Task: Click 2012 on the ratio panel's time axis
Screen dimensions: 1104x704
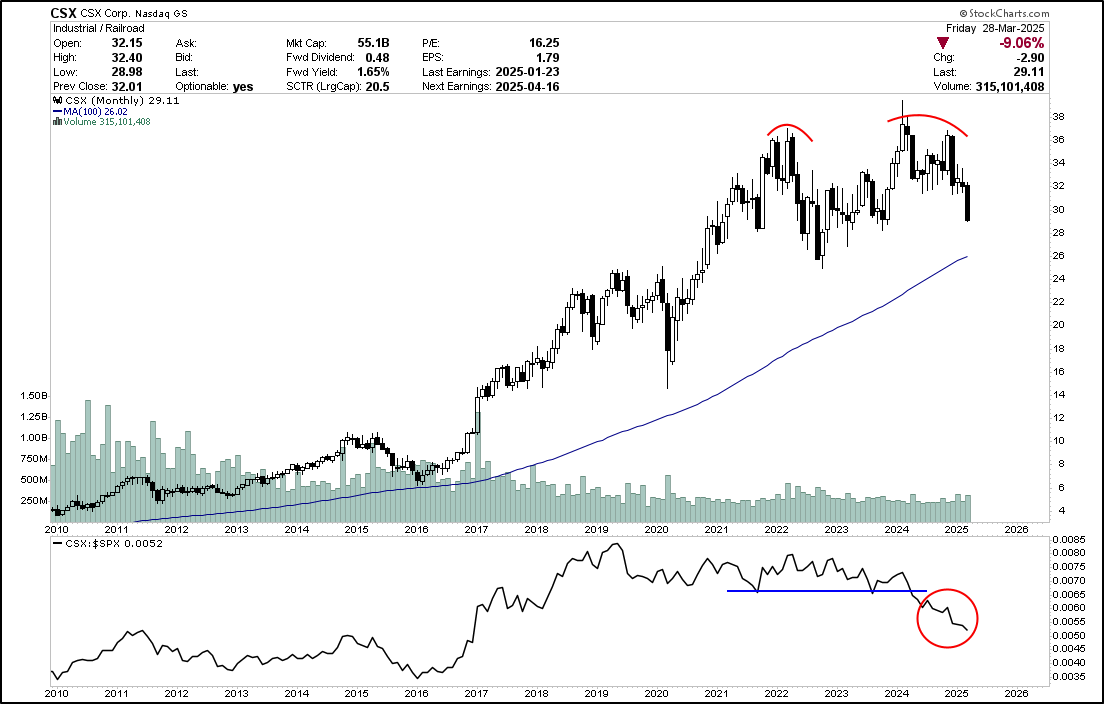Action: click(x=177, y=693)
